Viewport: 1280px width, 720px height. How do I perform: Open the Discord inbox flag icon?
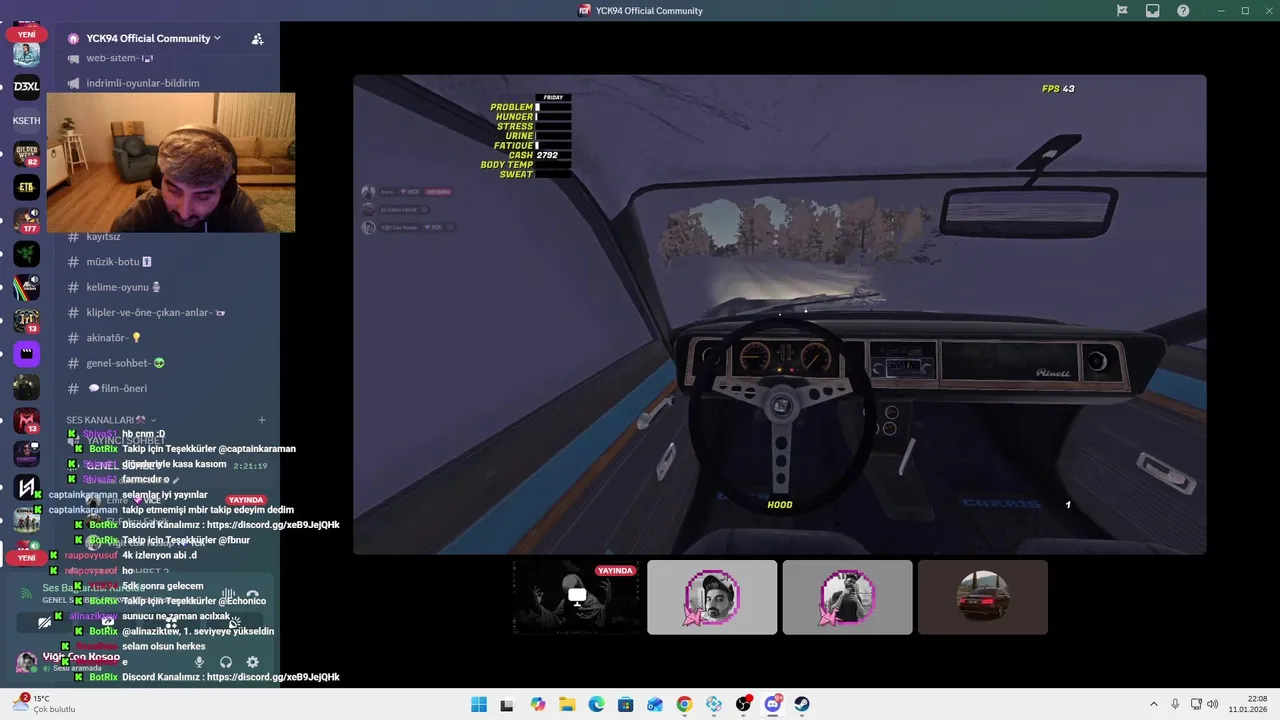(1122, 11)
